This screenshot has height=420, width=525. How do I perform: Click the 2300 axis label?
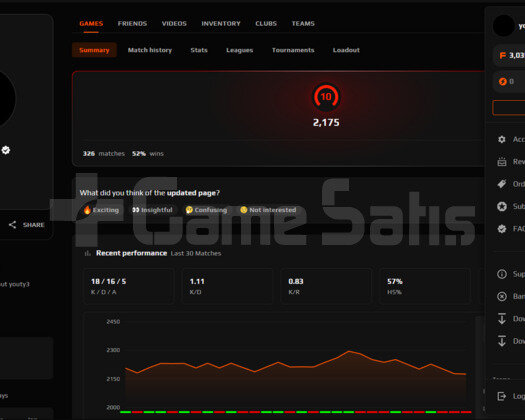(113, 350)
